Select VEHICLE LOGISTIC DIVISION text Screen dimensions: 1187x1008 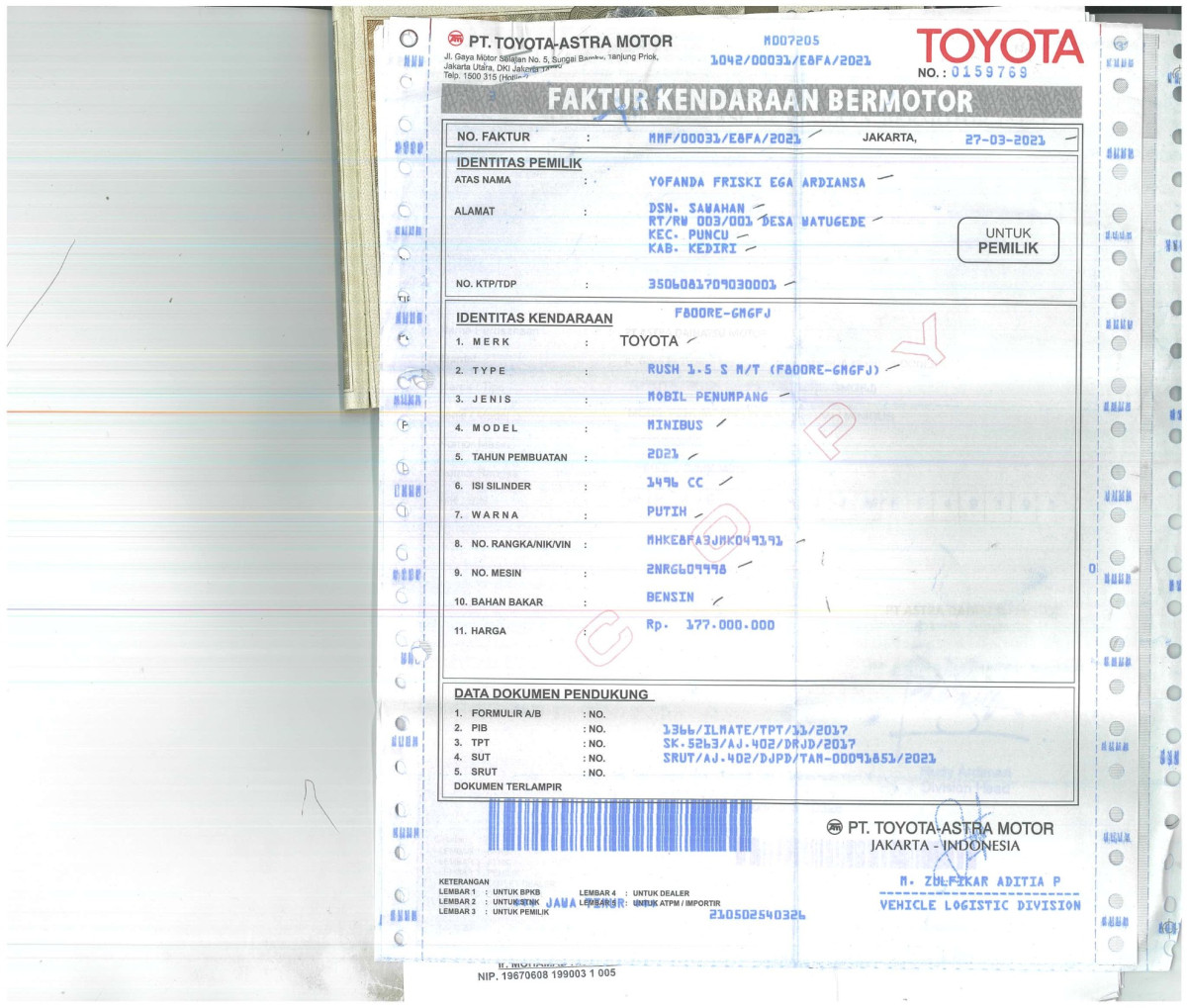pos(980,905)
